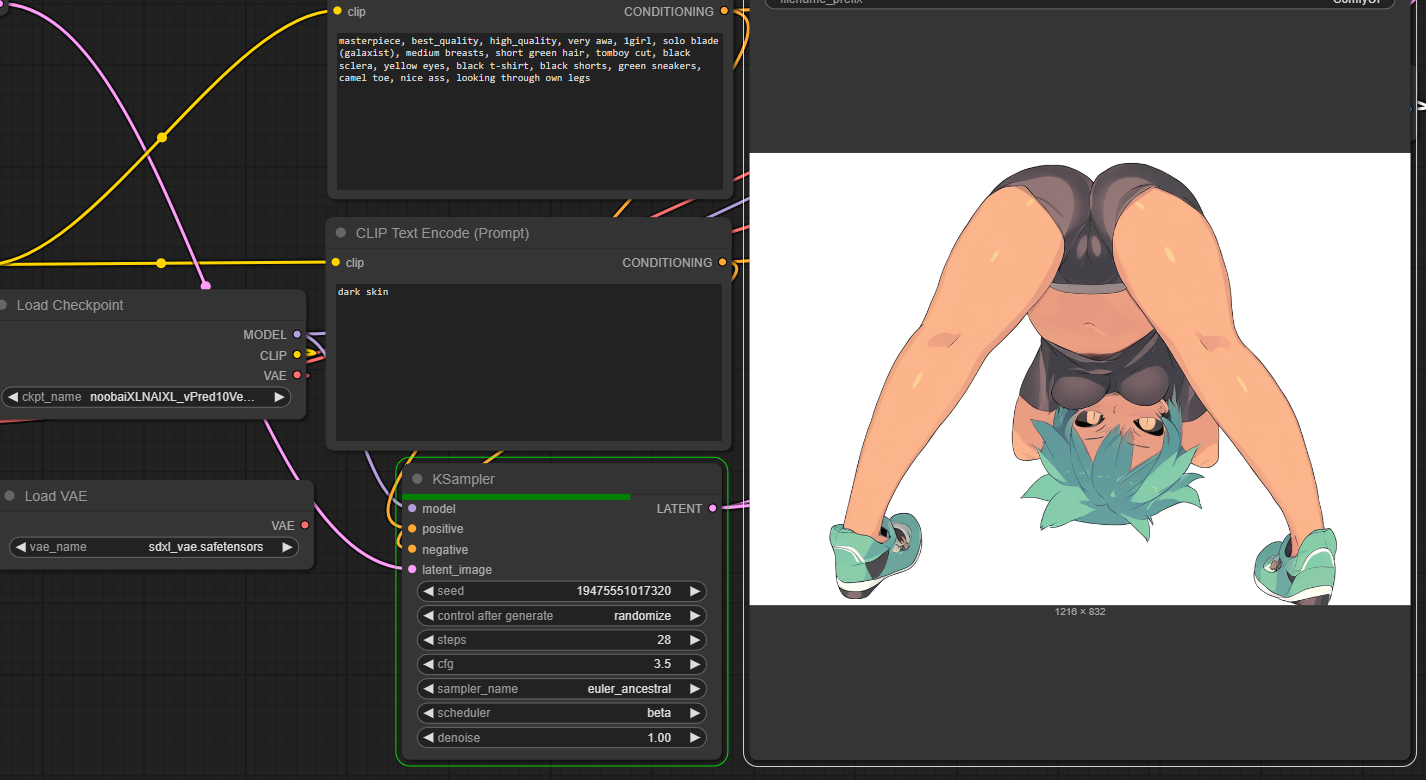Click the KSampler LATENT output port

tap(712, 508)
